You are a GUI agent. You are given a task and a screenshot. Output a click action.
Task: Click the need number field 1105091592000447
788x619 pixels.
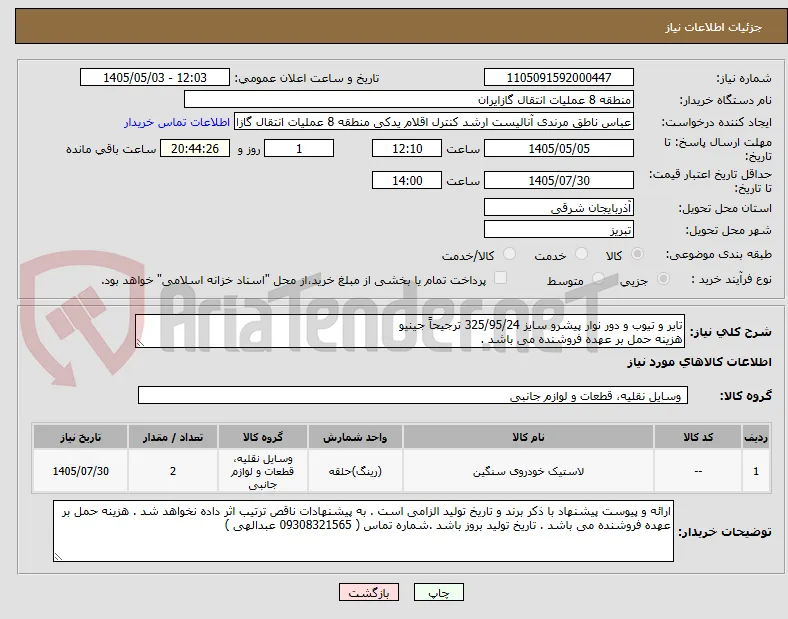tap(558, 77)
